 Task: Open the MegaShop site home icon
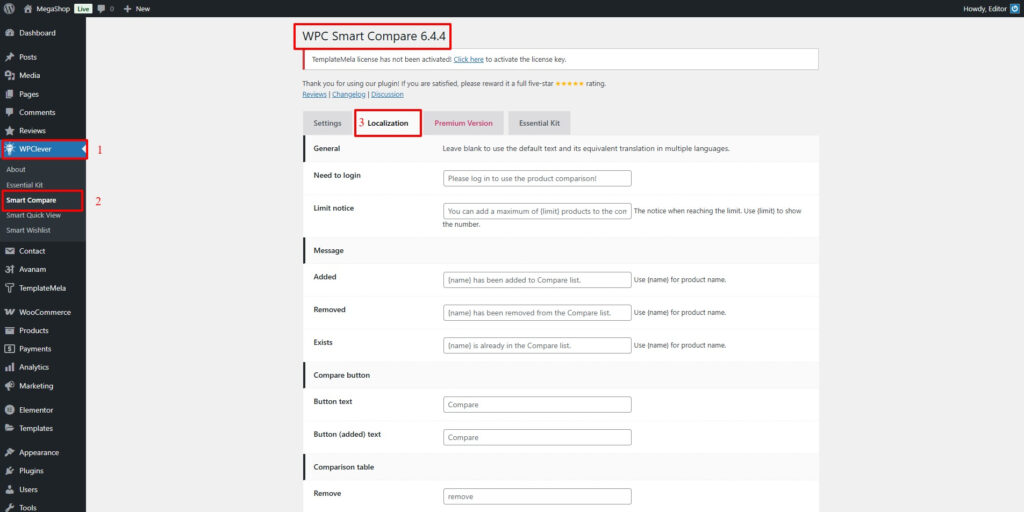[27, 9]
